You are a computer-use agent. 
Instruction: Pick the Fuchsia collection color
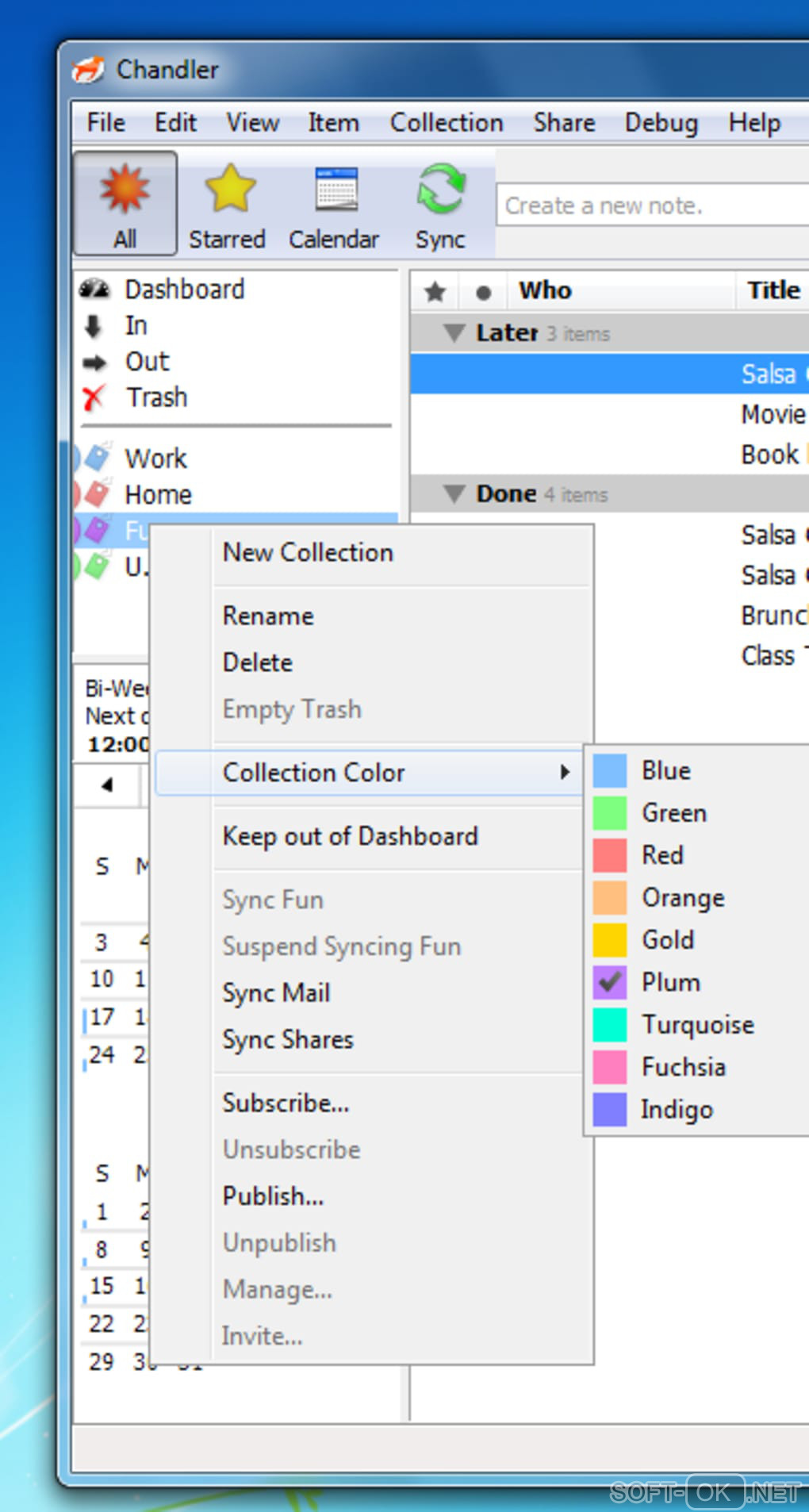(x=699, y=1067)
